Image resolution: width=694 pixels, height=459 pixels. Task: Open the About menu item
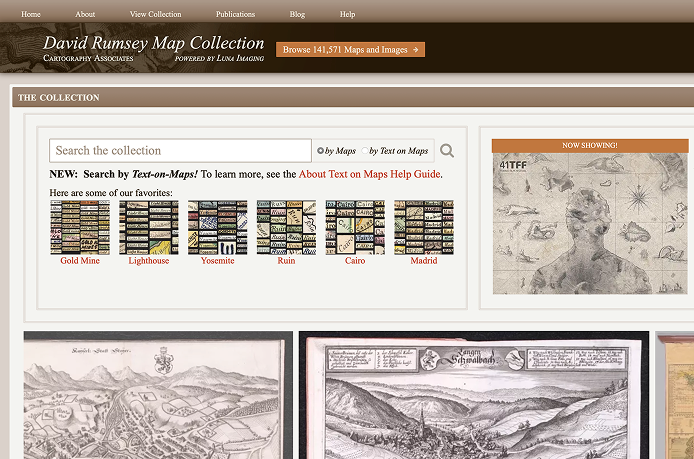click(x=85, y=14)
